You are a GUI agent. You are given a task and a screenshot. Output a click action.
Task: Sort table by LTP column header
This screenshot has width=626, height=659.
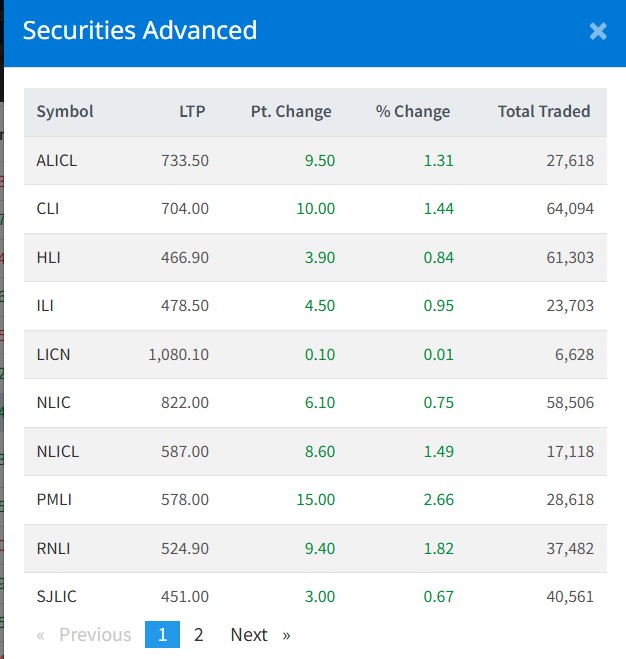click(x=192, y=111)
